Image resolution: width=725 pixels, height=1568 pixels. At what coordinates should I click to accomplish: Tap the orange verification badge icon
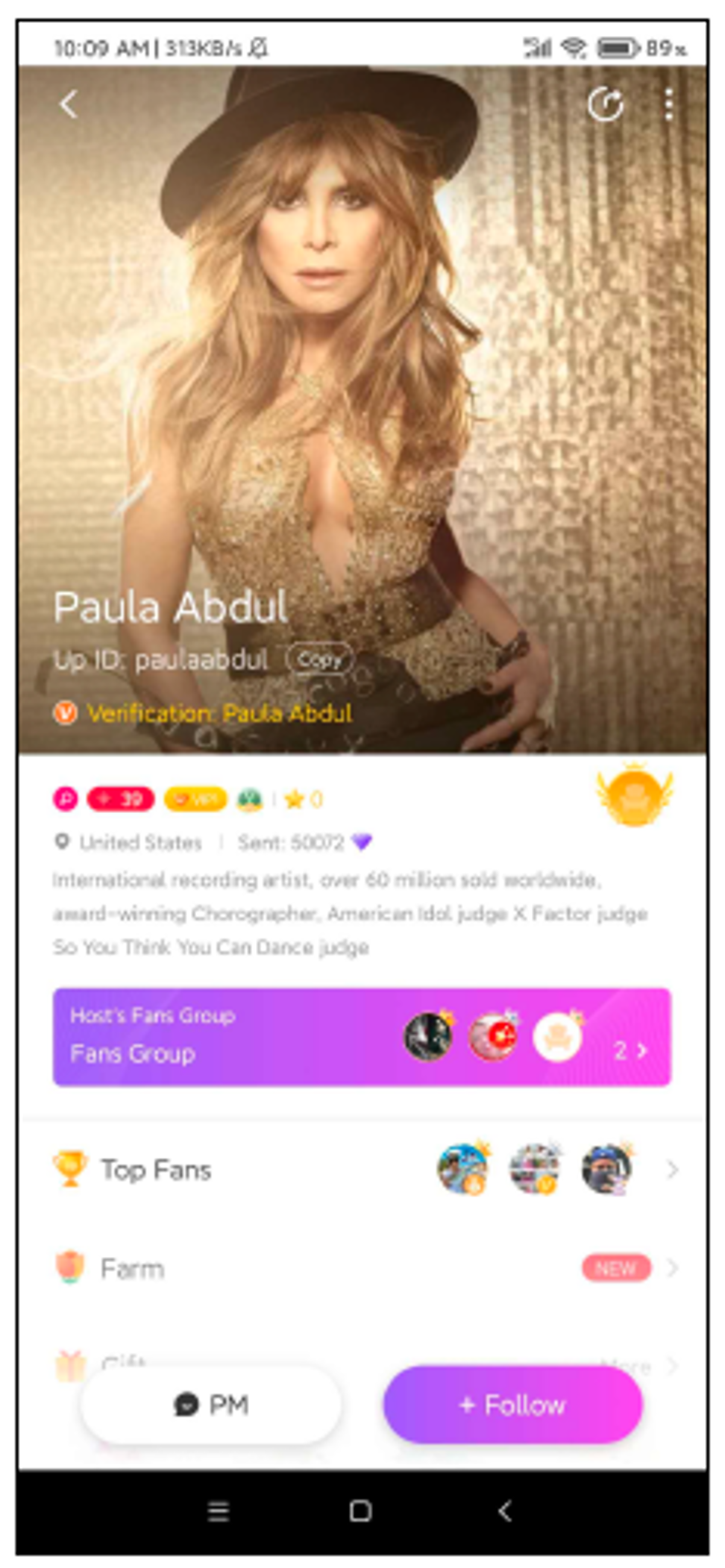(x=66, y=713)
